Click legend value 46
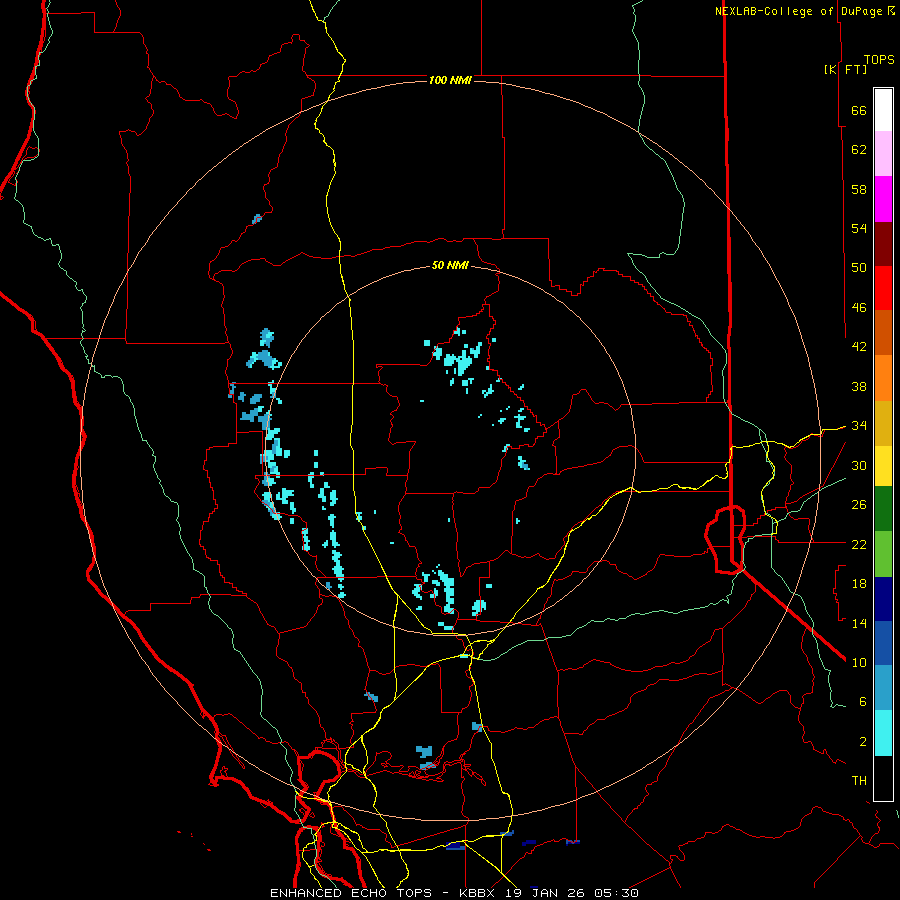This screenshot has width=900, height=900. pyautogui.click(x=859, y=308)
